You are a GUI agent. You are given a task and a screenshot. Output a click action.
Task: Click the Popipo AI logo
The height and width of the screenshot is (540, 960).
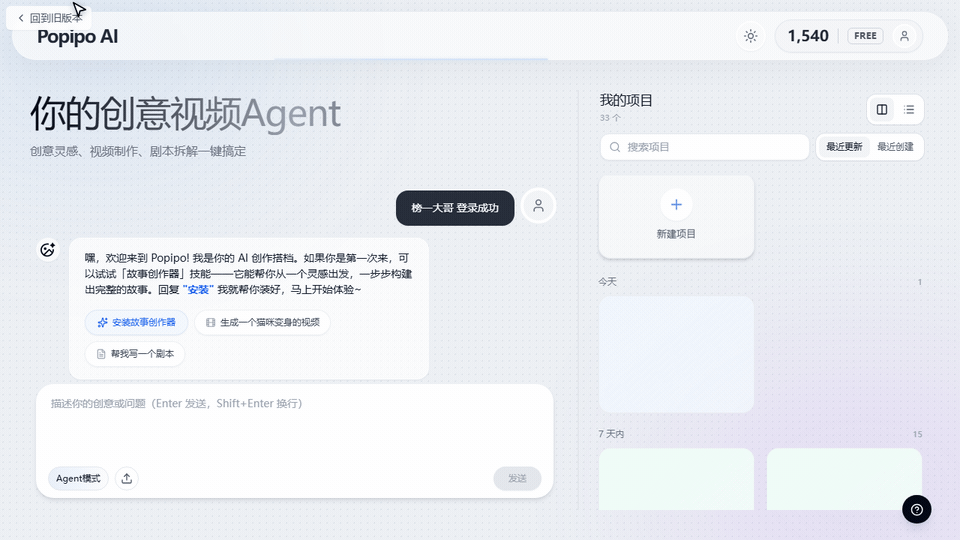(78, 37)
